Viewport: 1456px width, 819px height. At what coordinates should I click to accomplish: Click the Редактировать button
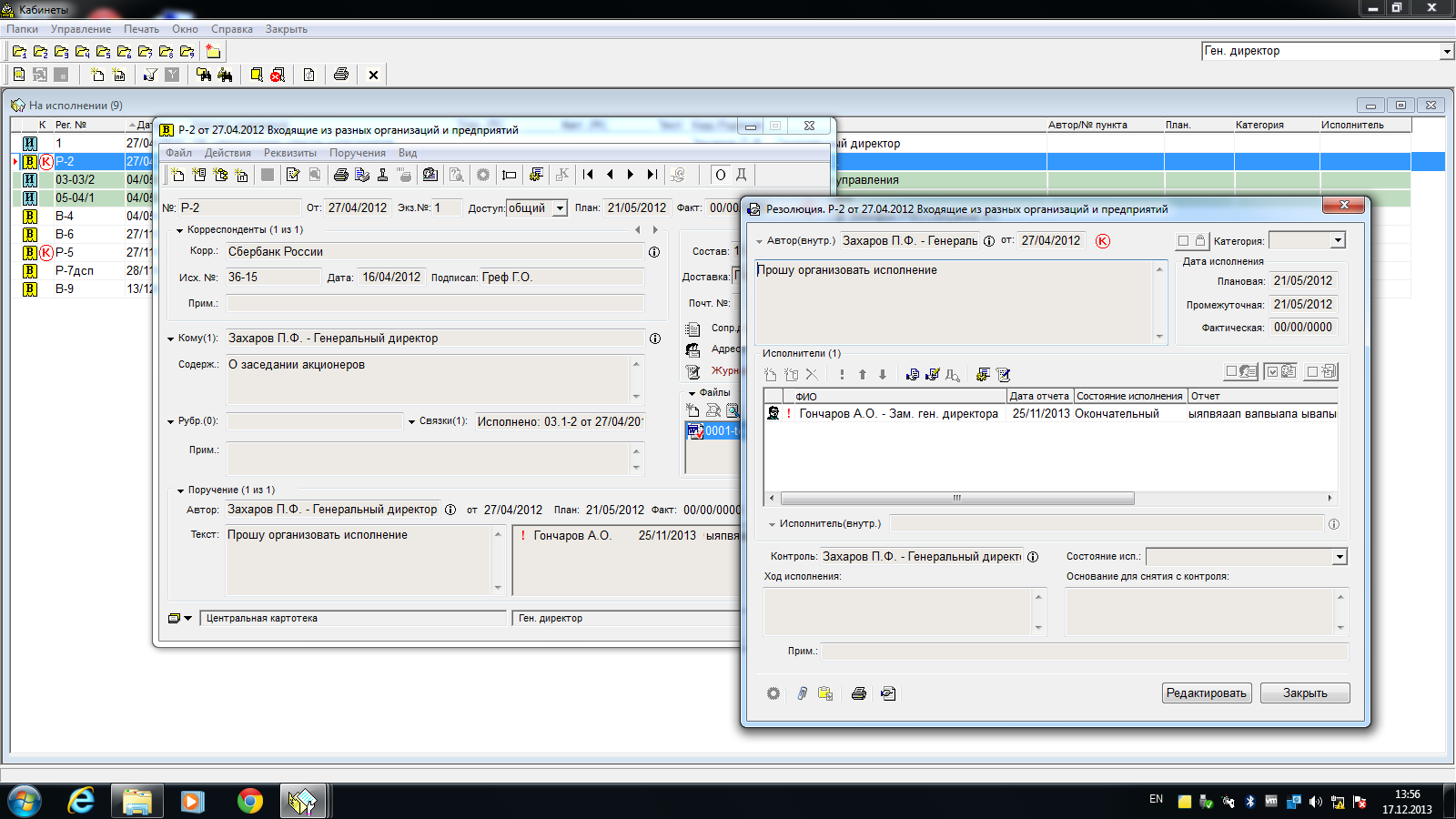pos(1207,693)
